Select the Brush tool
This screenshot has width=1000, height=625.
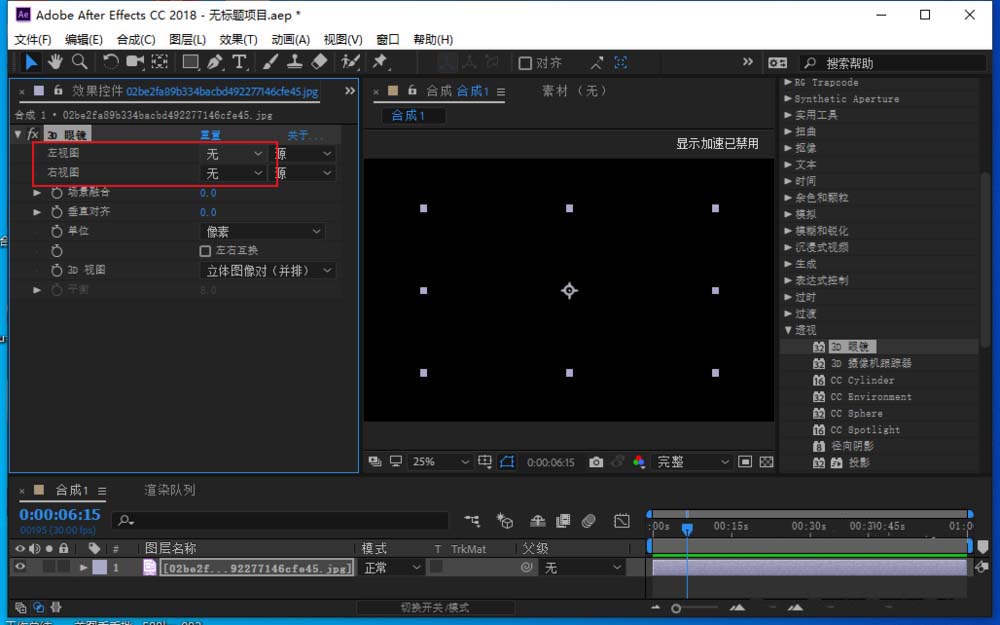270,62
